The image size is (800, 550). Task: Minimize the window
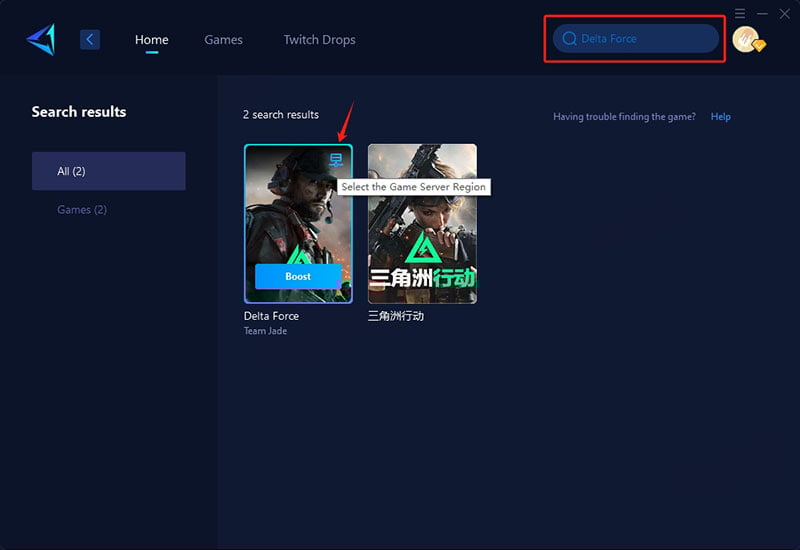point(762,14)
